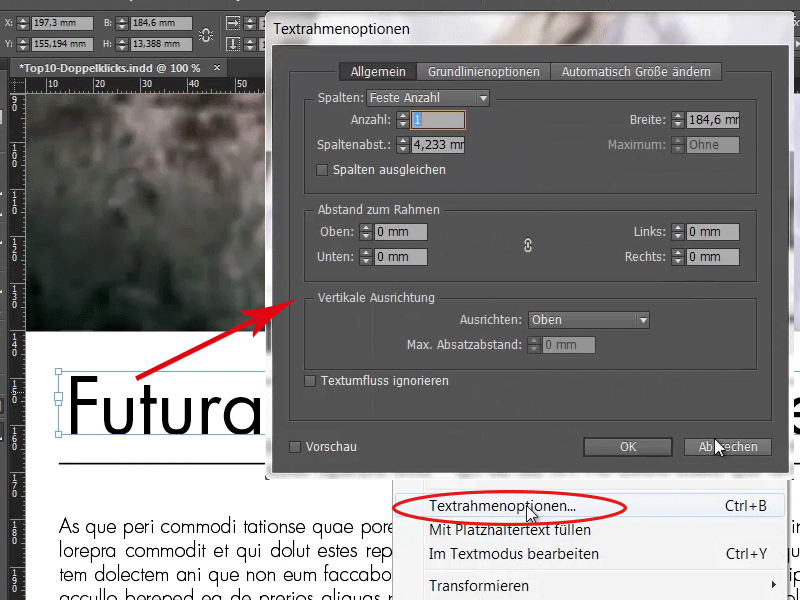This screenshot has width=800, height=600.
Task: Click the Anzahl number input field
Action: pyautogui.click(x=438, y=120)
